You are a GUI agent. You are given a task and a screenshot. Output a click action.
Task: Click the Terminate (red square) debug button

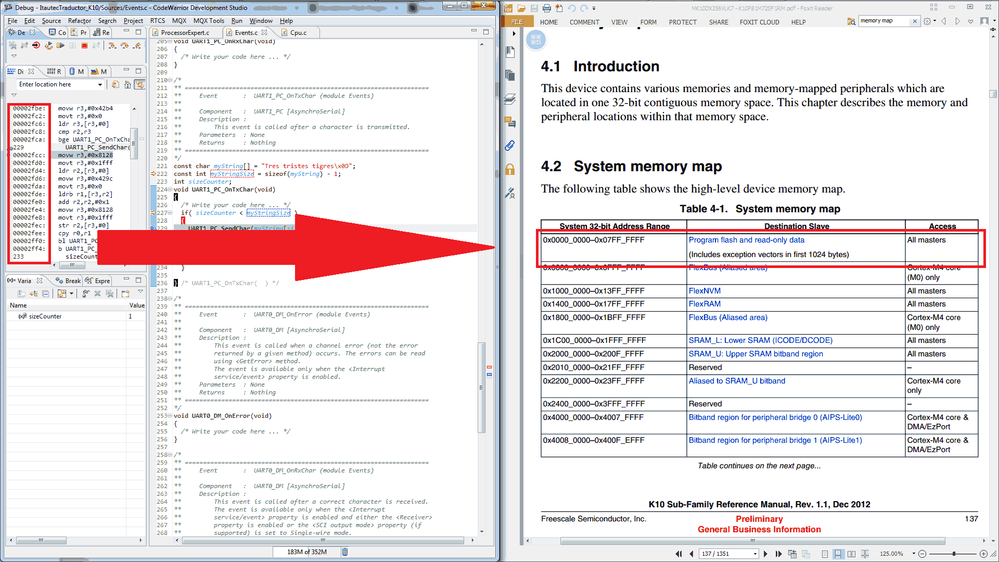click(84, 45)
